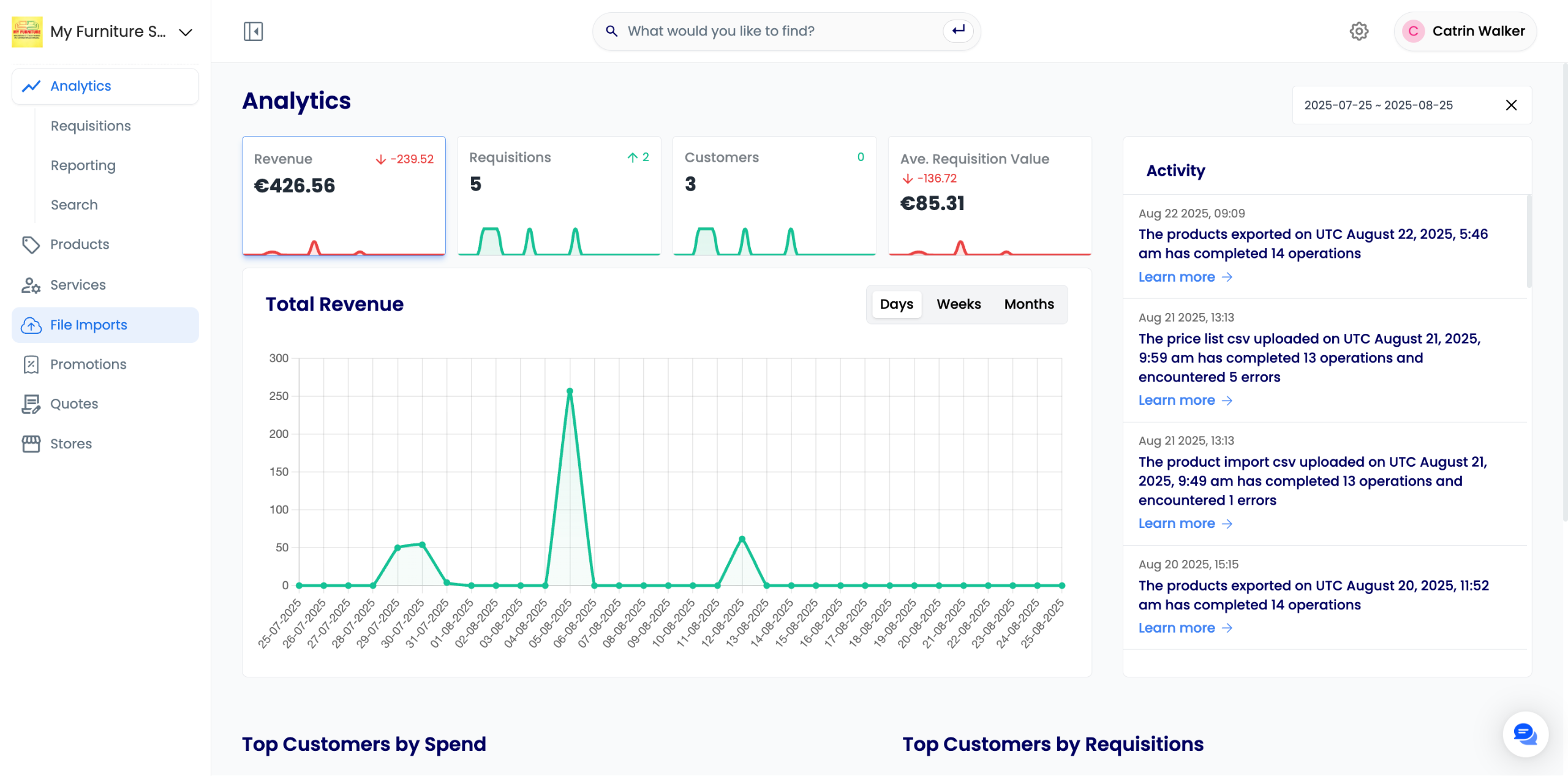
Task: Switch chart view to Weeks
Action: 958,304
